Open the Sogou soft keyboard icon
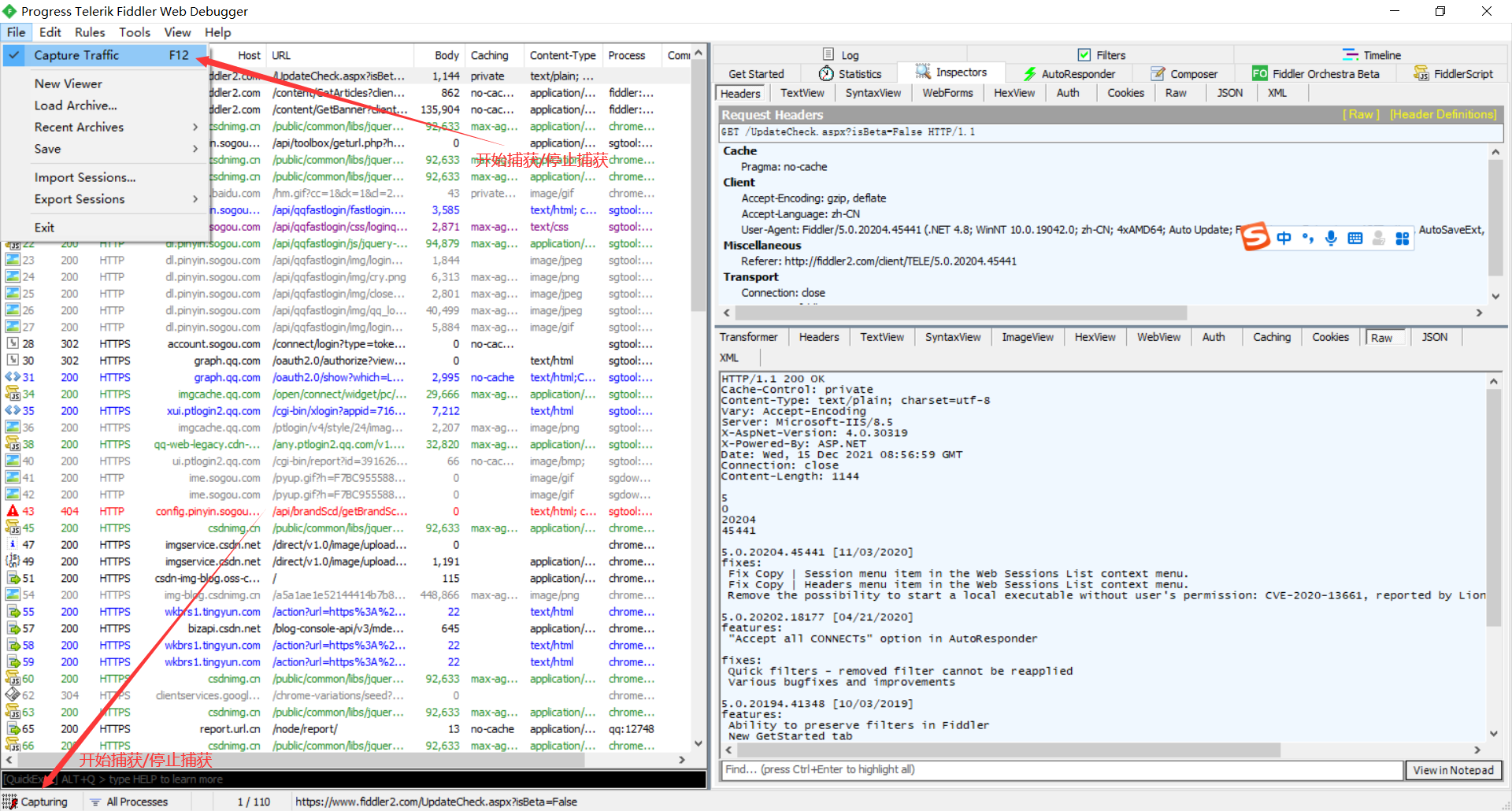The height and width of the screenshot is (811, 1512). (x=1354, y=238)
